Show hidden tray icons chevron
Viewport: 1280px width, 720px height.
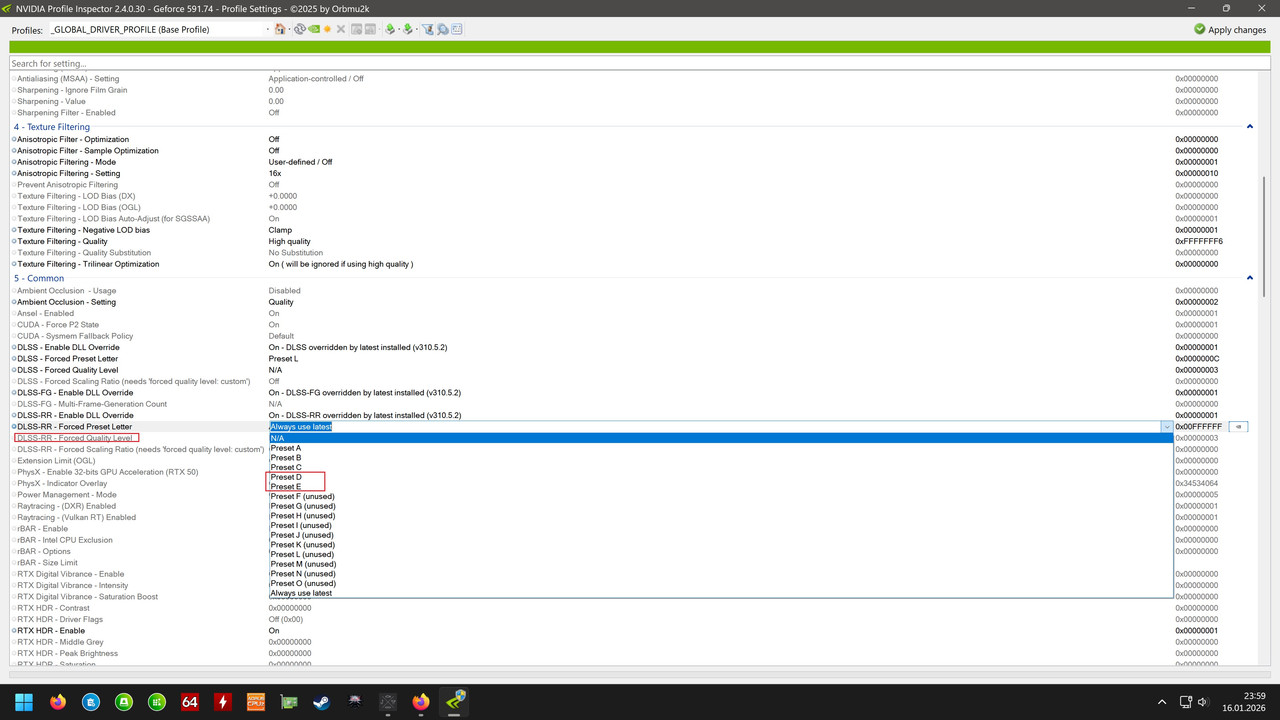coord(1162,702)
